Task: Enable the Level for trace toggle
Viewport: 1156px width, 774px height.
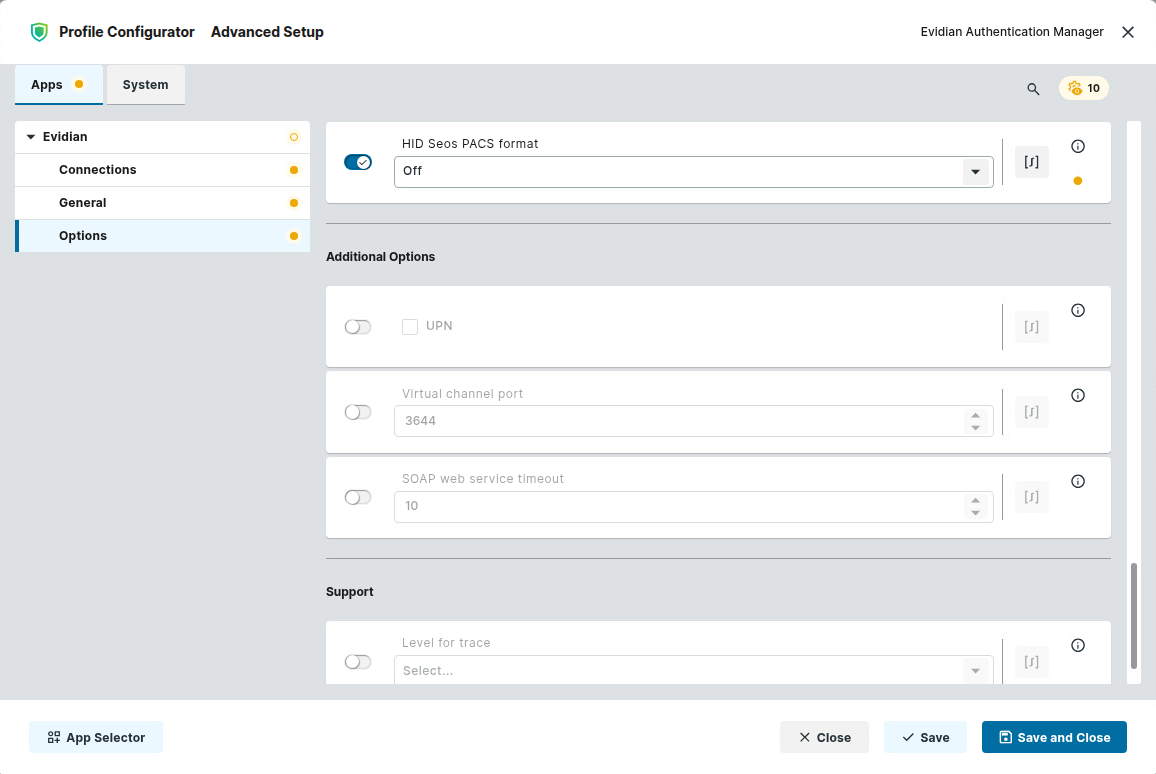Action: (x=358, y=662)
